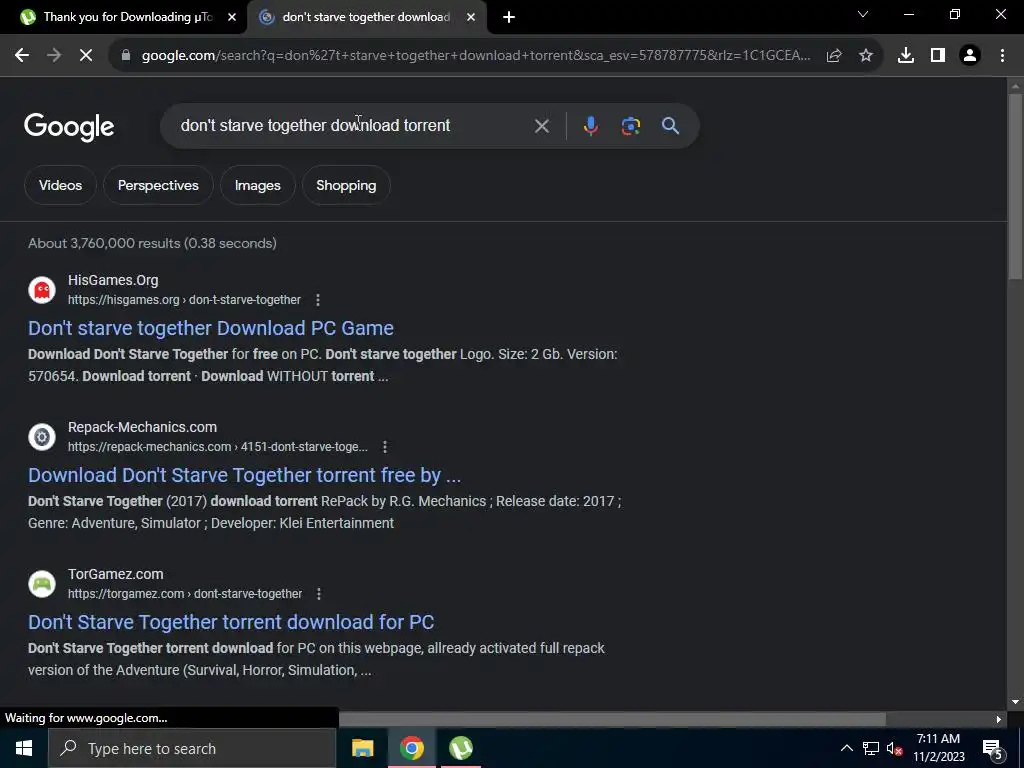
Task: Click the magnifier search button
Action: tap(671, 125)
